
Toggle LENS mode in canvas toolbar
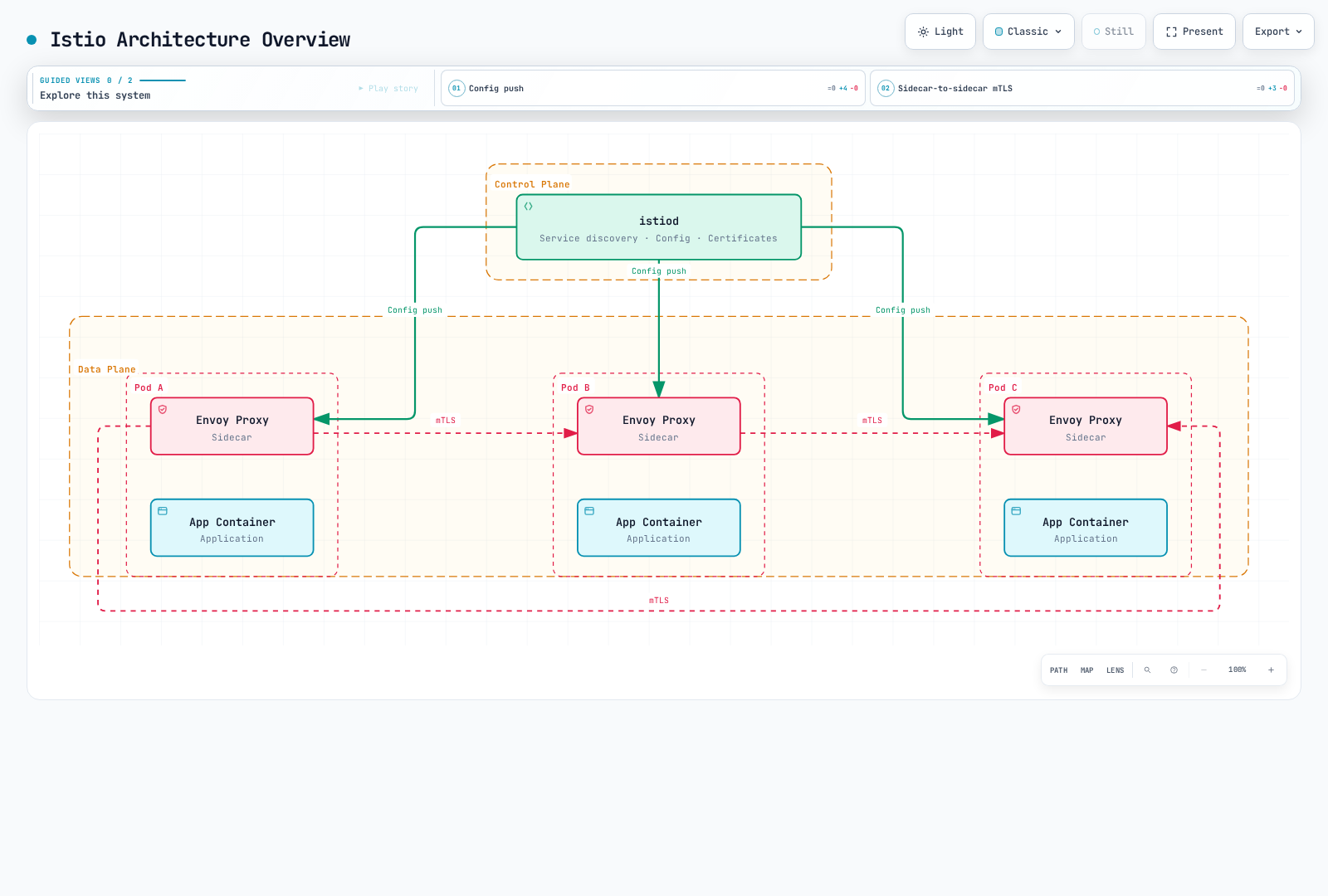(1115, 670)
